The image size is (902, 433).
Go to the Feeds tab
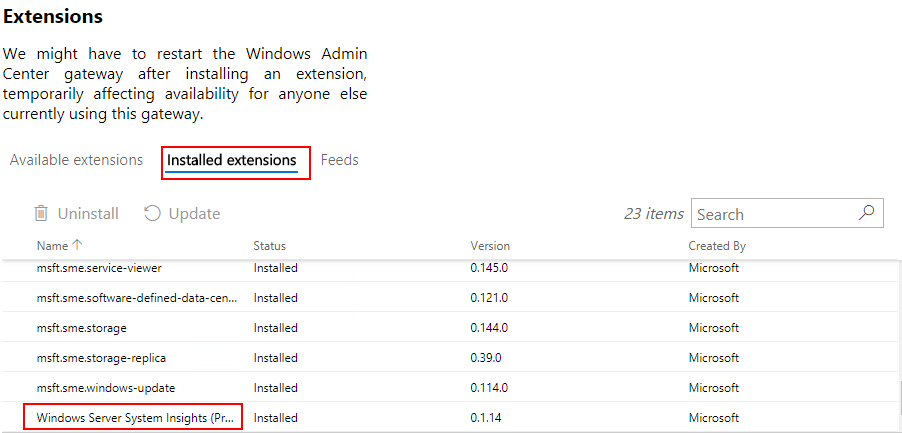[x=340, y=160]
